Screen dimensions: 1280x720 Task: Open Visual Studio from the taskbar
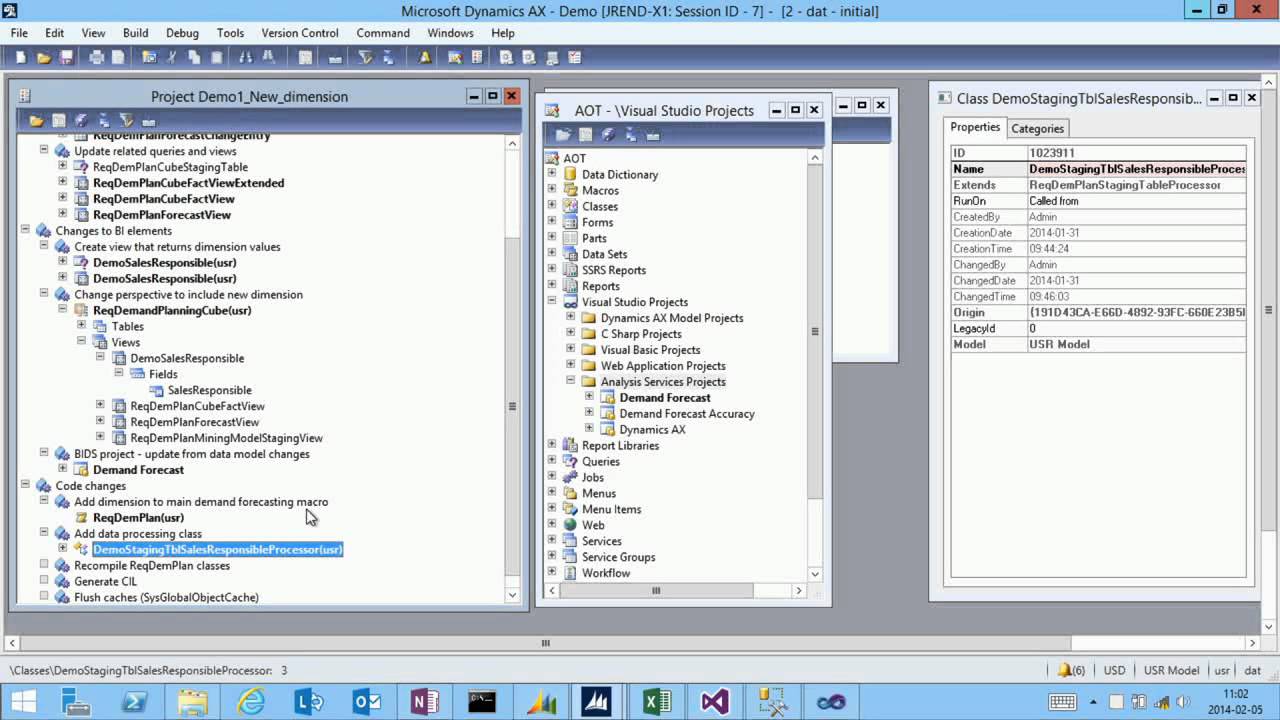pos(715,701)
